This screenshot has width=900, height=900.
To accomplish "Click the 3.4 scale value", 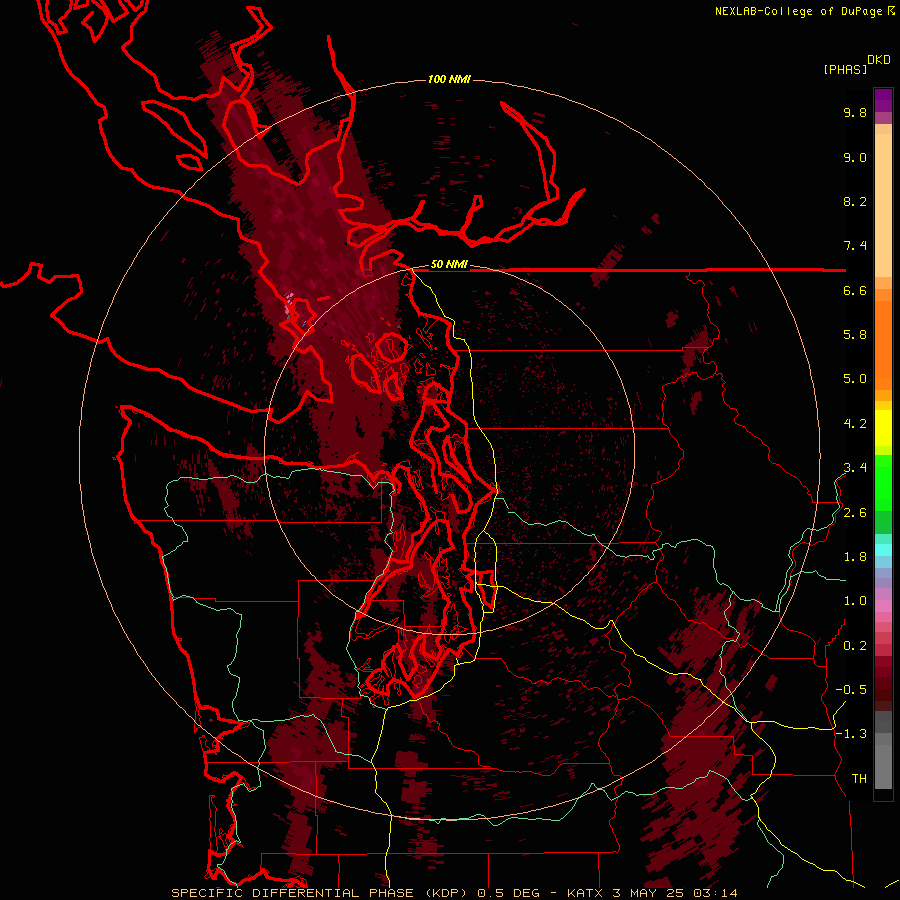I will (x=855, y=468).
